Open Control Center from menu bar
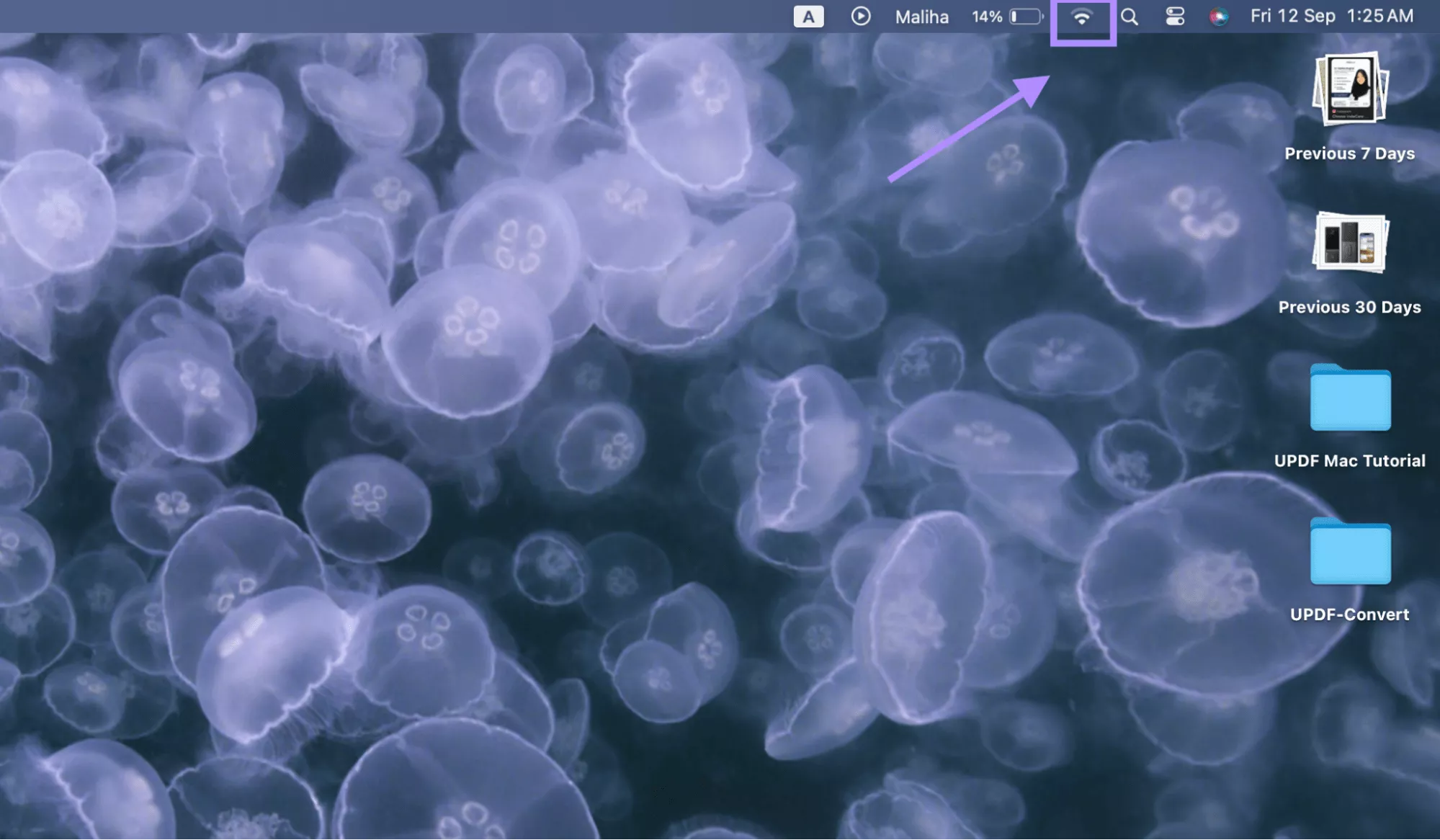1440x840 pixels. coord(1174,17)
